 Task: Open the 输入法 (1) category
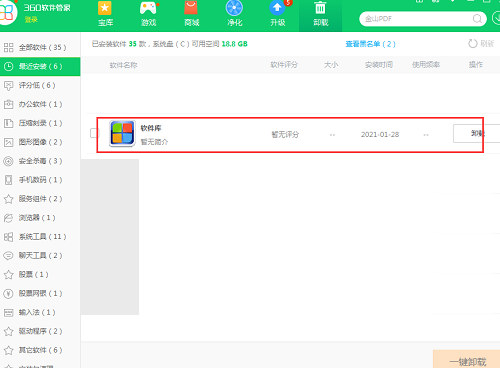click(x=40, y=312)
